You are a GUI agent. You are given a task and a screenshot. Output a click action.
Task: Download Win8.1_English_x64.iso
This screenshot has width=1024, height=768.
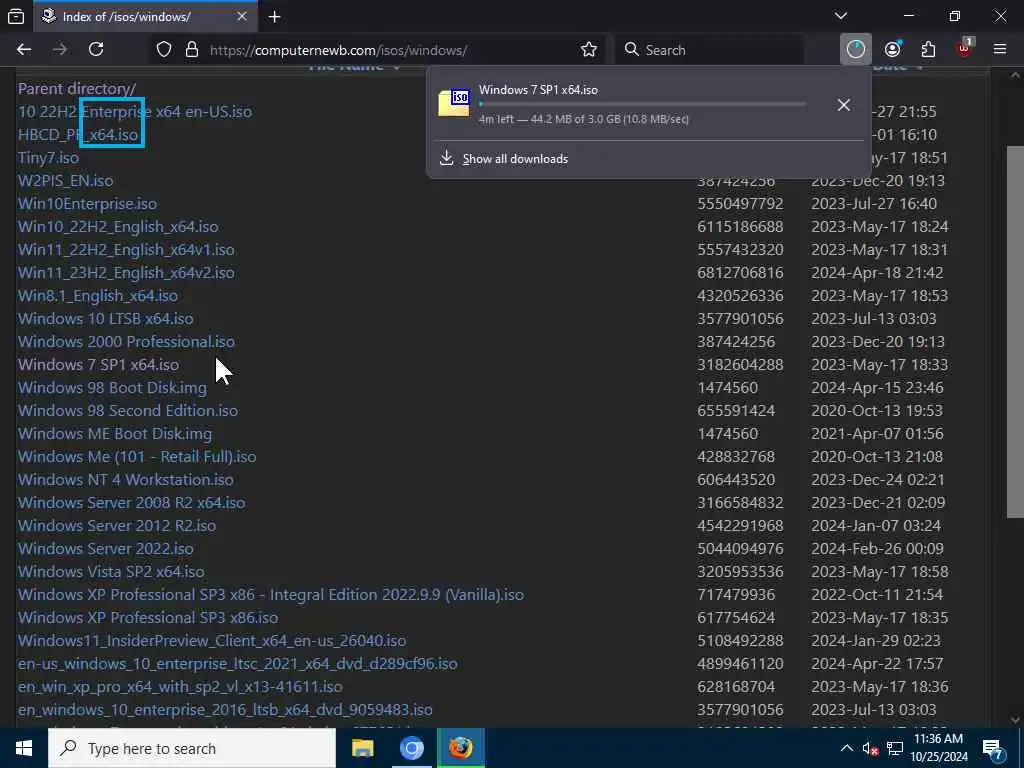pyautogui.click(x=98, y=295)
